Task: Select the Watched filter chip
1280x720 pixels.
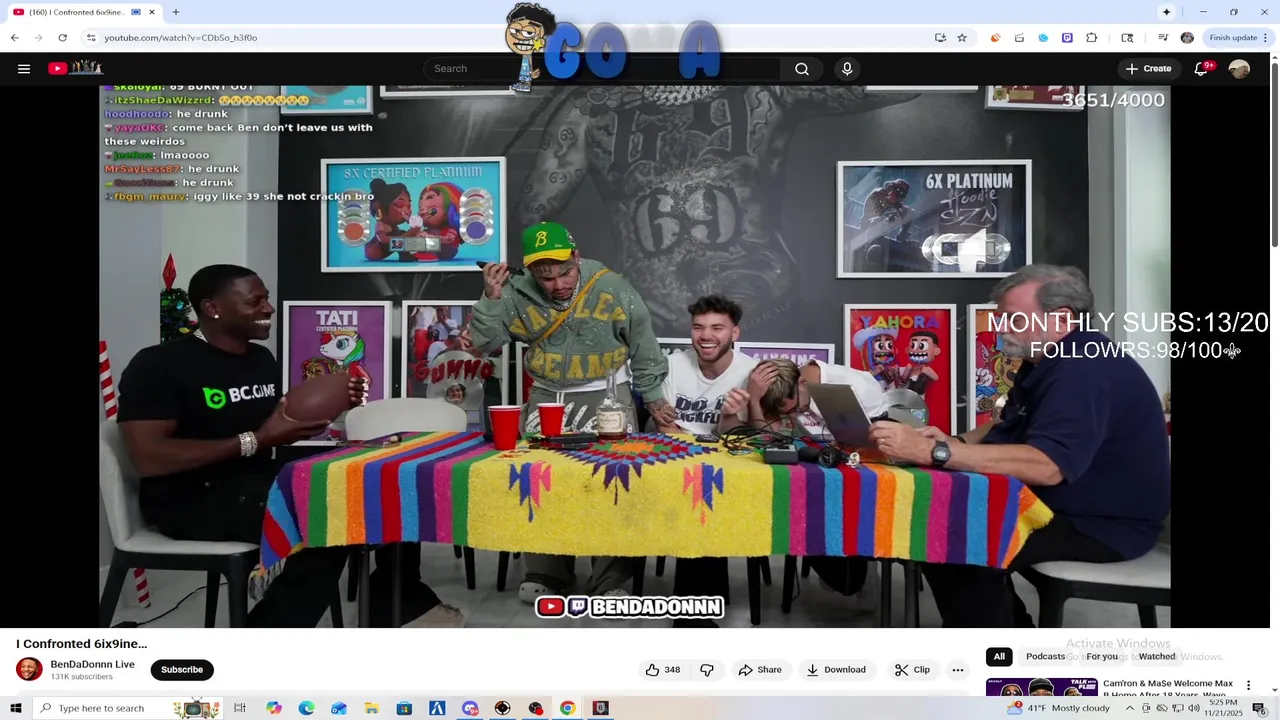Action: 1157,656
